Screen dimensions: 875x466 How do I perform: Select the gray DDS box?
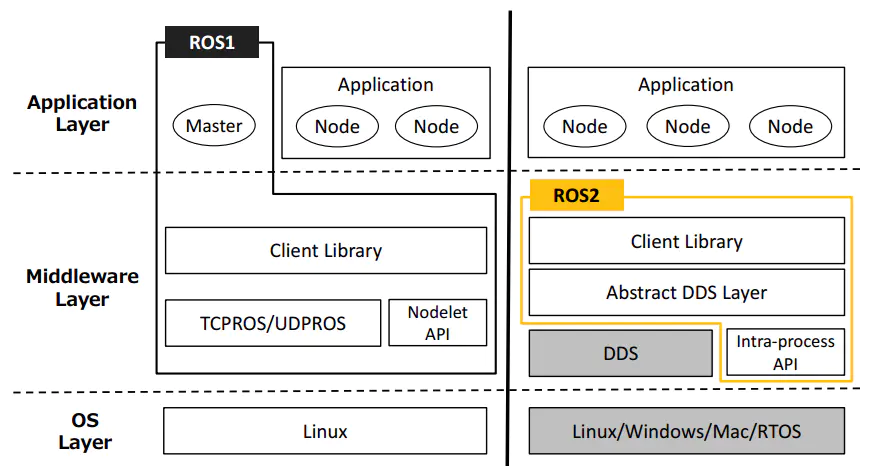[621, 353]
